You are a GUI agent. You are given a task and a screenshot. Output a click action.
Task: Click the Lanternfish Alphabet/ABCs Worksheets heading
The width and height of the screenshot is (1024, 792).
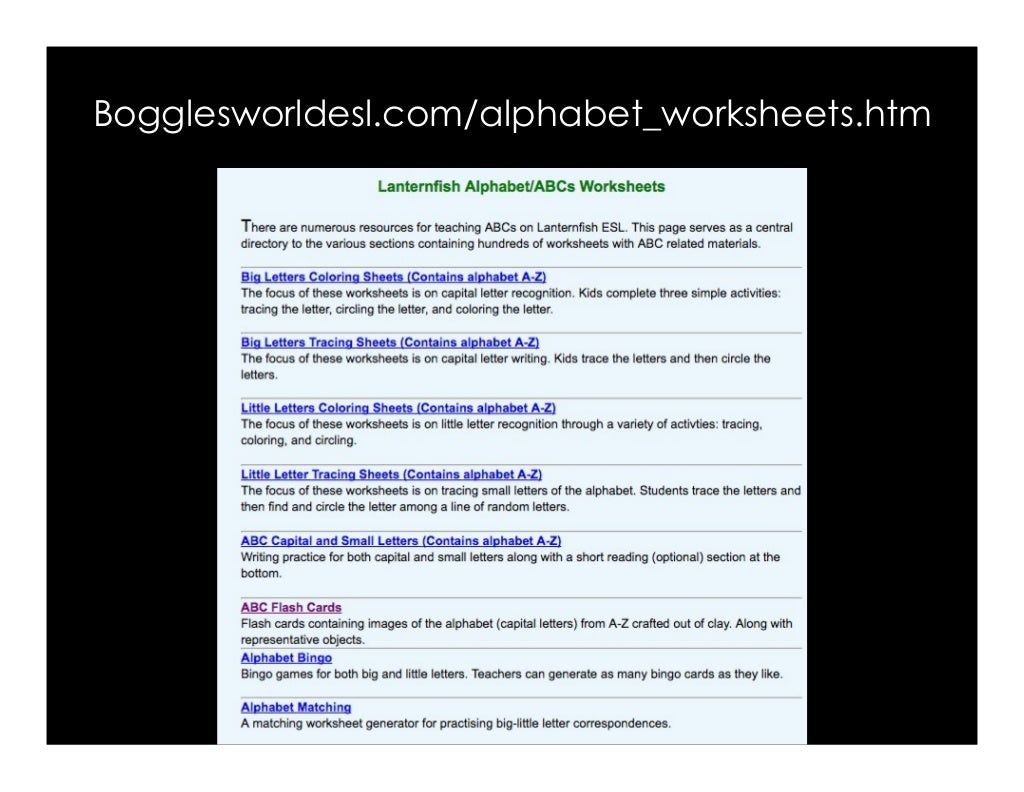(521, 187)
